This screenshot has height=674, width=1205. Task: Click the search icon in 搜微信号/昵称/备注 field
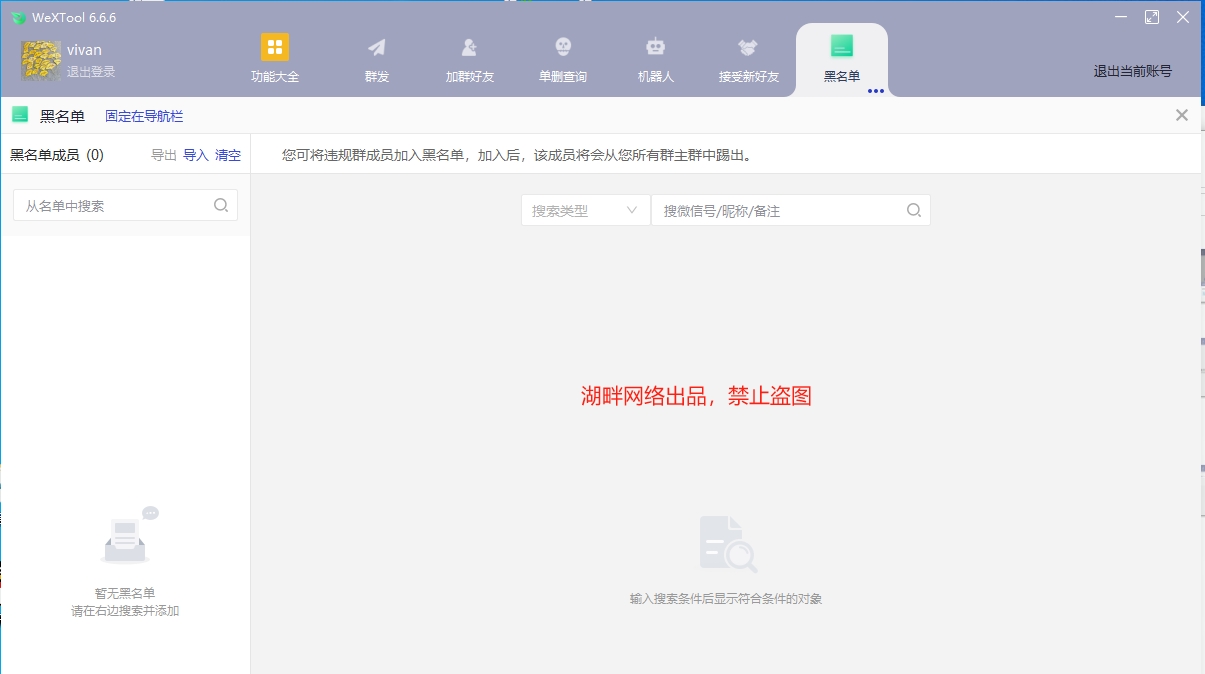(x=913, y=210)
